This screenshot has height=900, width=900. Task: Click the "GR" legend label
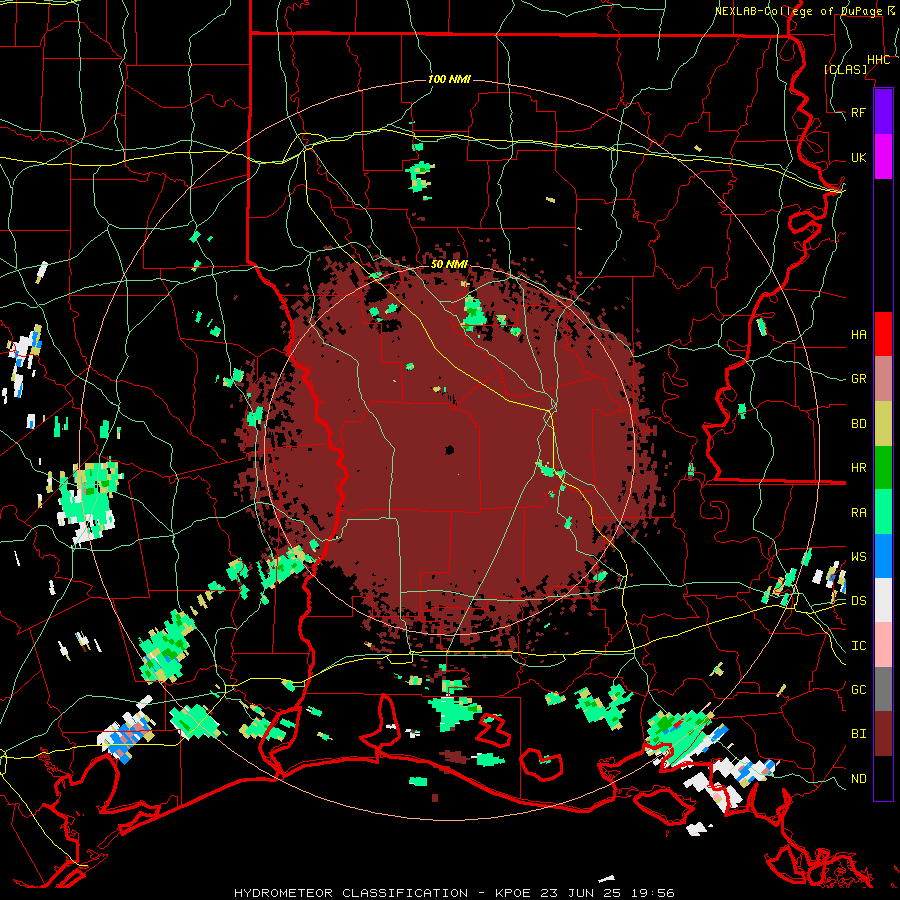coord(859,379)
